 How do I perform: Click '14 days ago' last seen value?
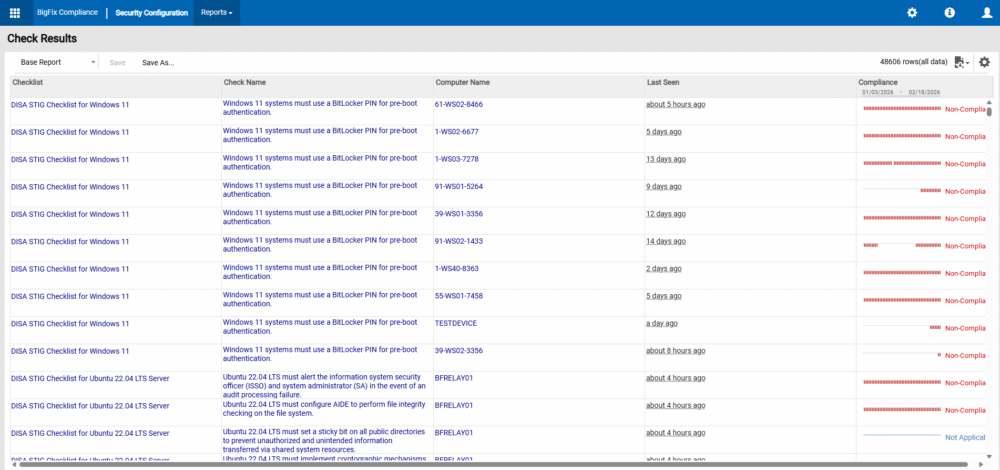pyautogui.click(x=666, y=242)
